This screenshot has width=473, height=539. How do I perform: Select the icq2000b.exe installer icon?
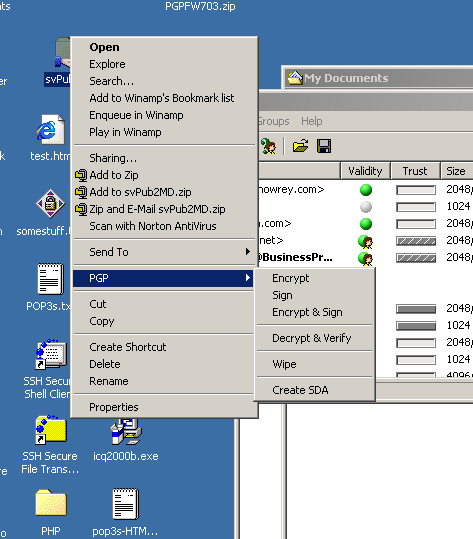[x=126, y=431]
